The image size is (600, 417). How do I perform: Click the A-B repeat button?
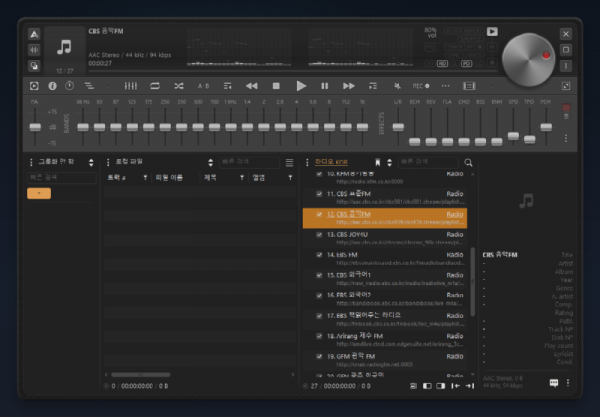click(203, 86)
